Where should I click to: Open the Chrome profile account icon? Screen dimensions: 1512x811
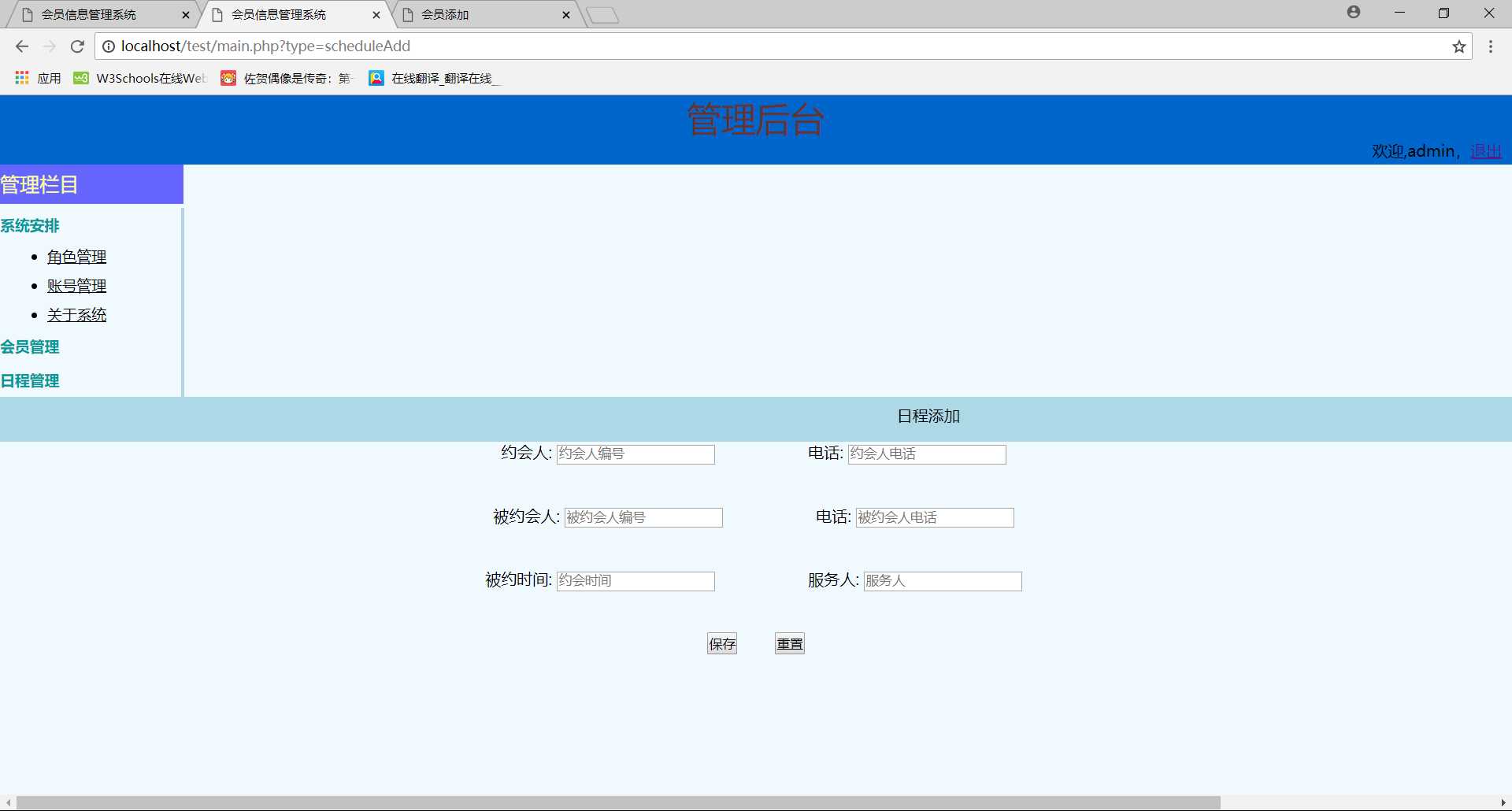coord(1354,12)
